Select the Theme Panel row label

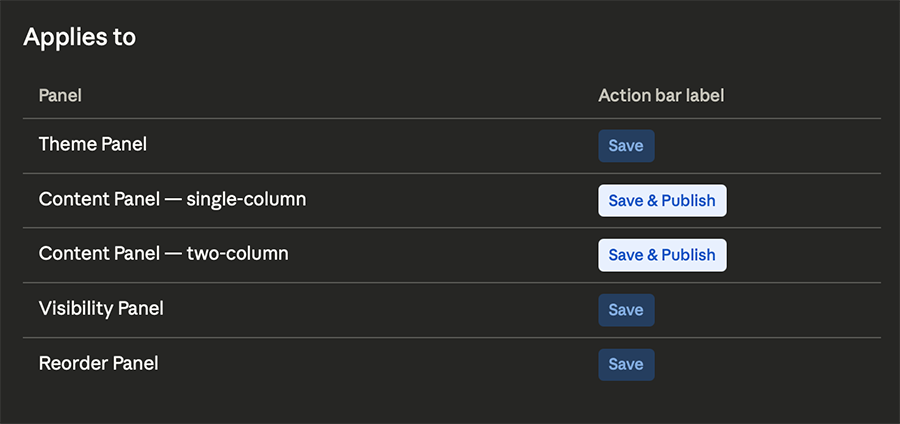pos(93,144)
